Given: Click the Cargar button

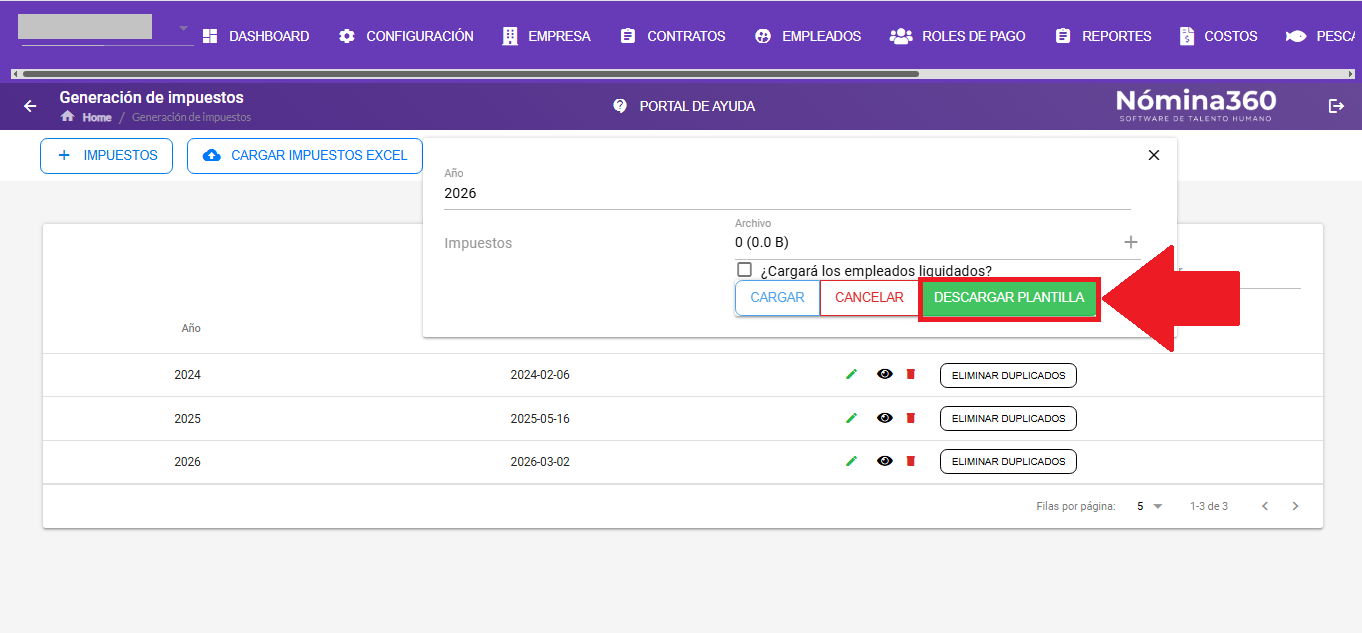Looking at the screenshot, I should point(777,298).
